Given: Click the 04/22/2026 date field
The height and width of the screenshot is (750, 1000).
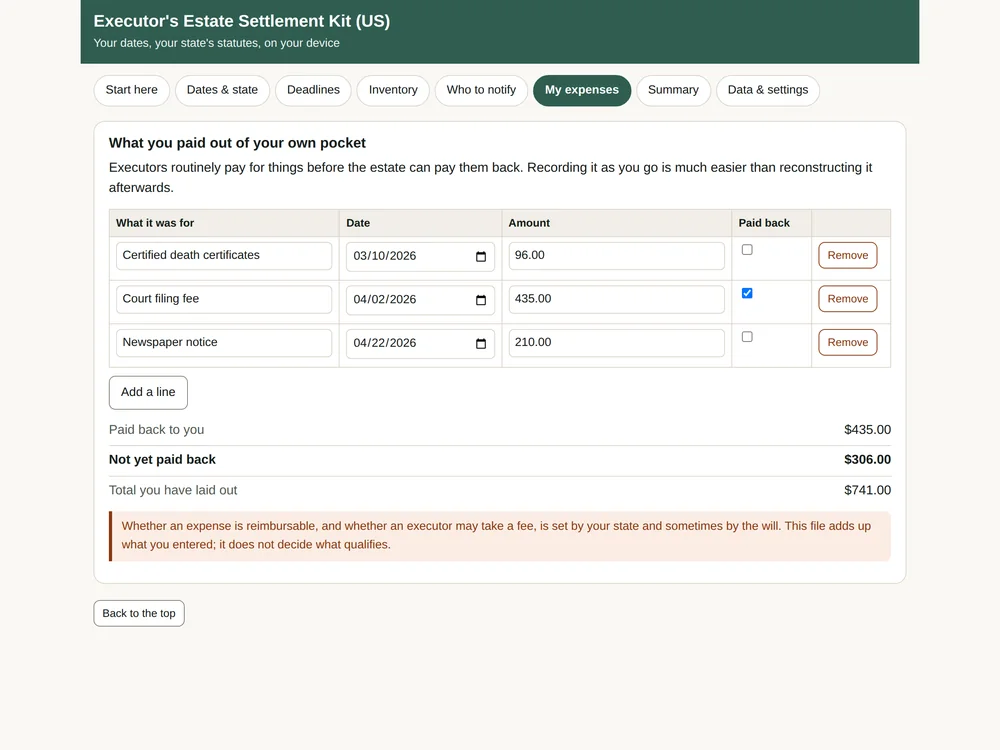Looking at the screenshot, I should (x=420, y=343).
